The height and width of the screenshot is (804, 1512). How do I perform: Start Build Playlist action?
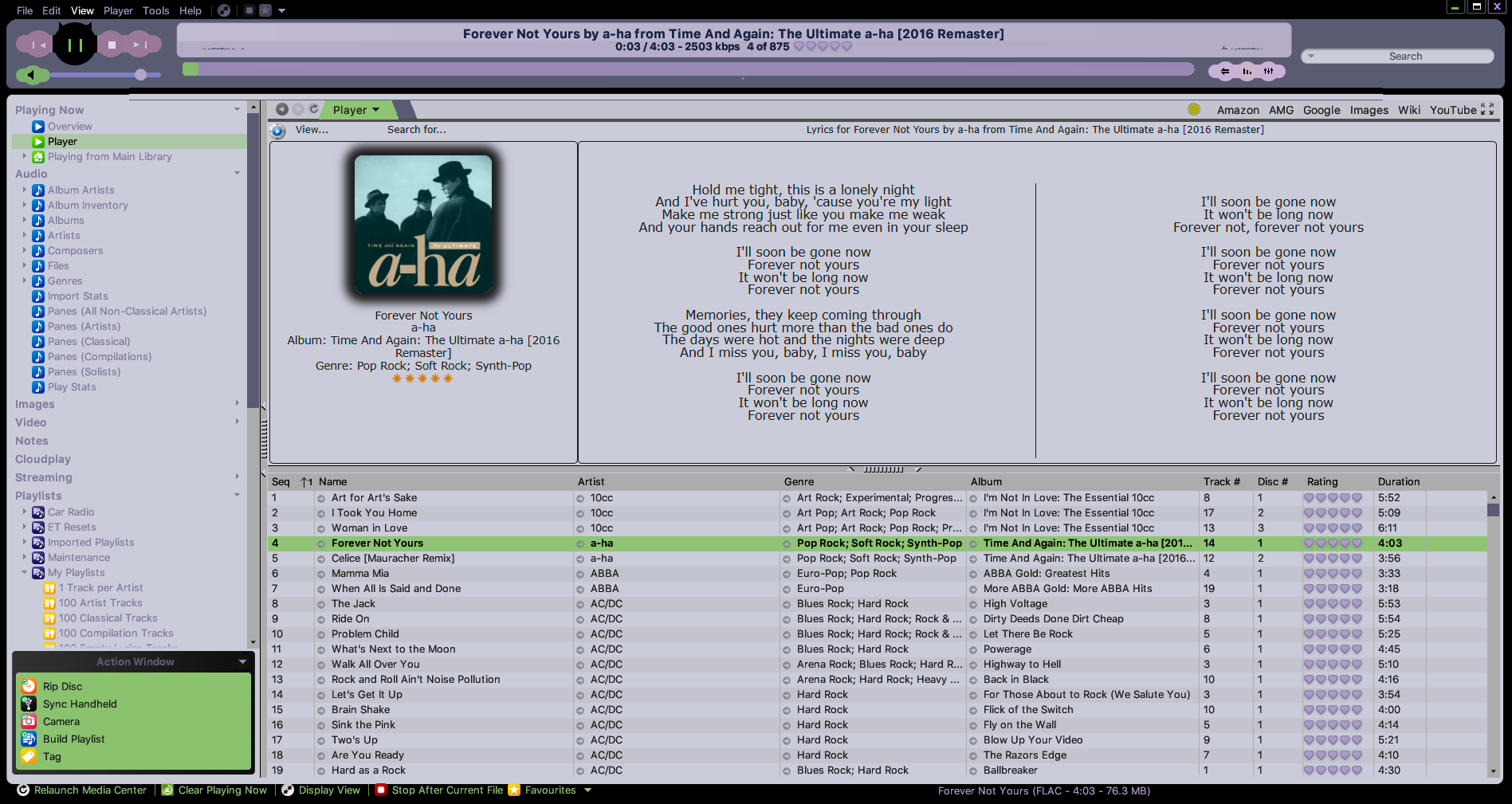pos(73,739)
